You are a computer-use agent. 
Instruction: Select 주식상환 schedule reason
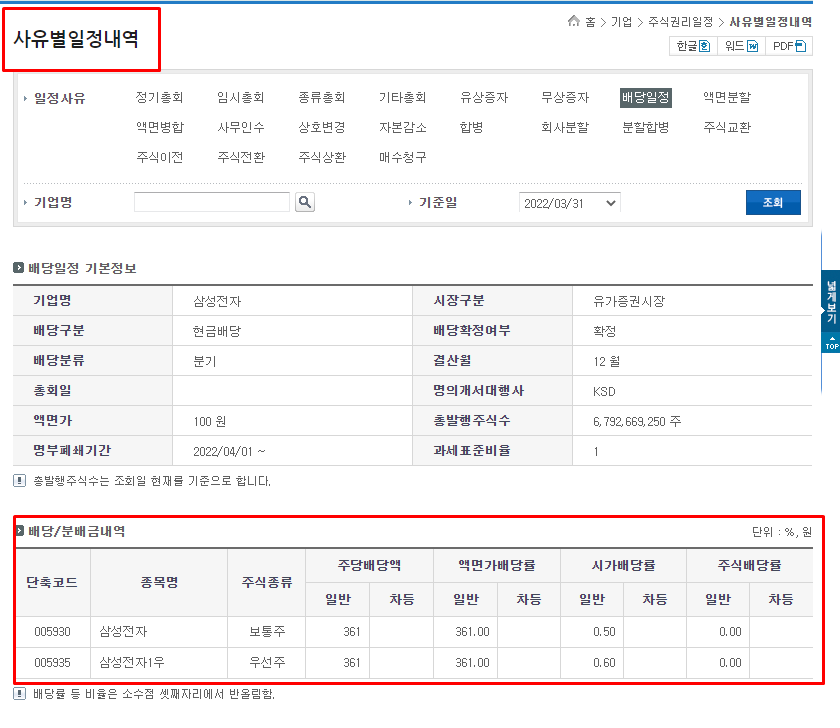(x=321, y=157)
